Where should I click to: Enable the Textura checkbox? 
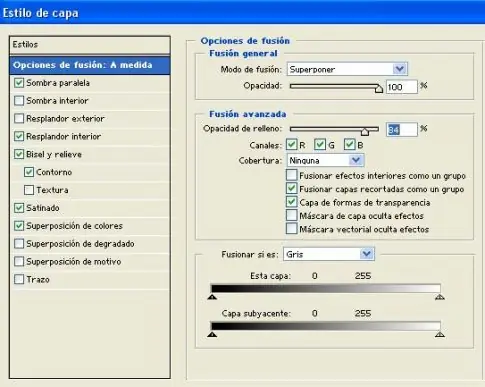29,190
